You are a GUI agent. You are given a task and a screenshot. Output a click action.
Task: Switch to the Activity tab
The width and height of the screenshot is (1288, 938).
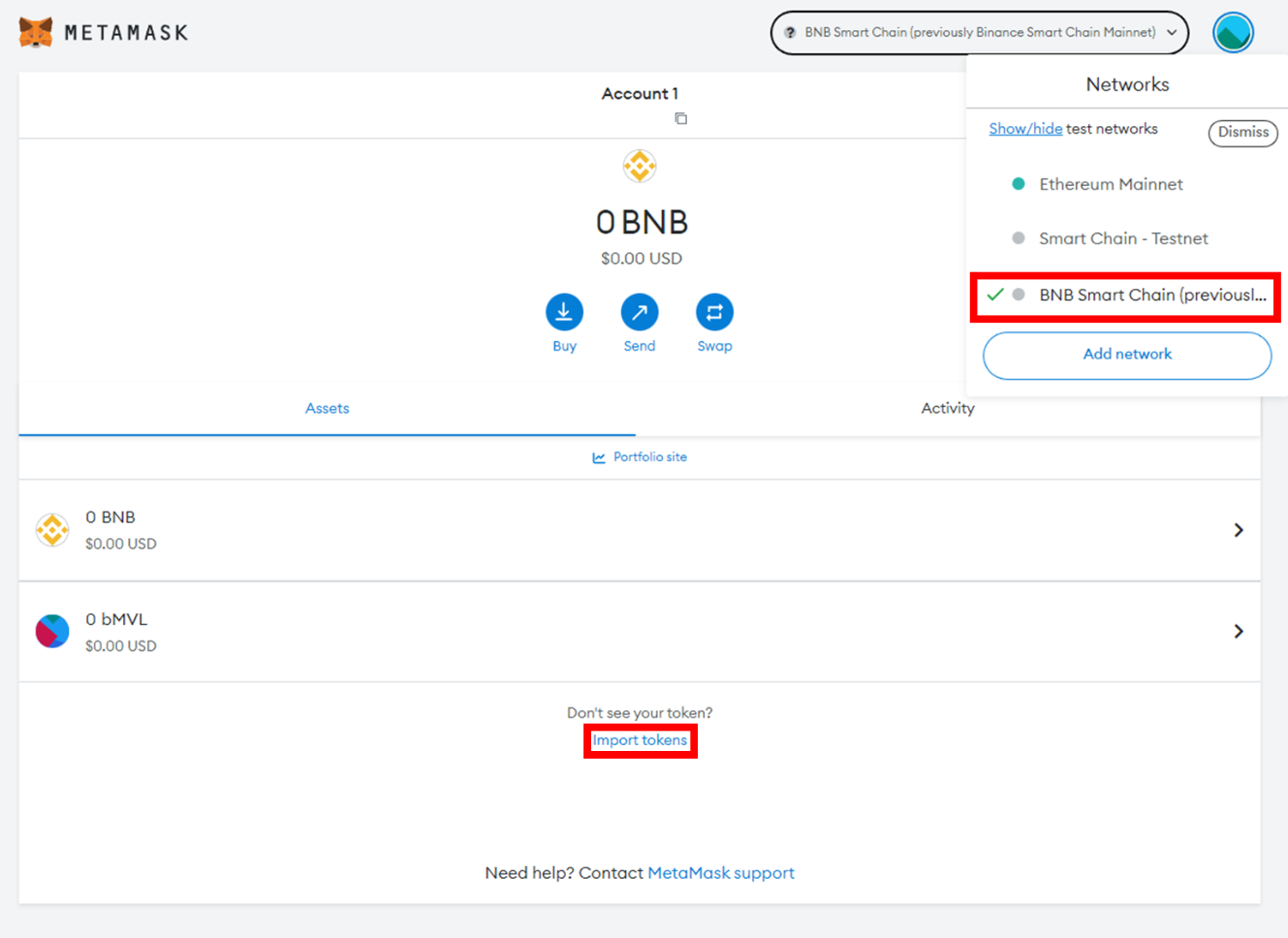pos(947,408)
